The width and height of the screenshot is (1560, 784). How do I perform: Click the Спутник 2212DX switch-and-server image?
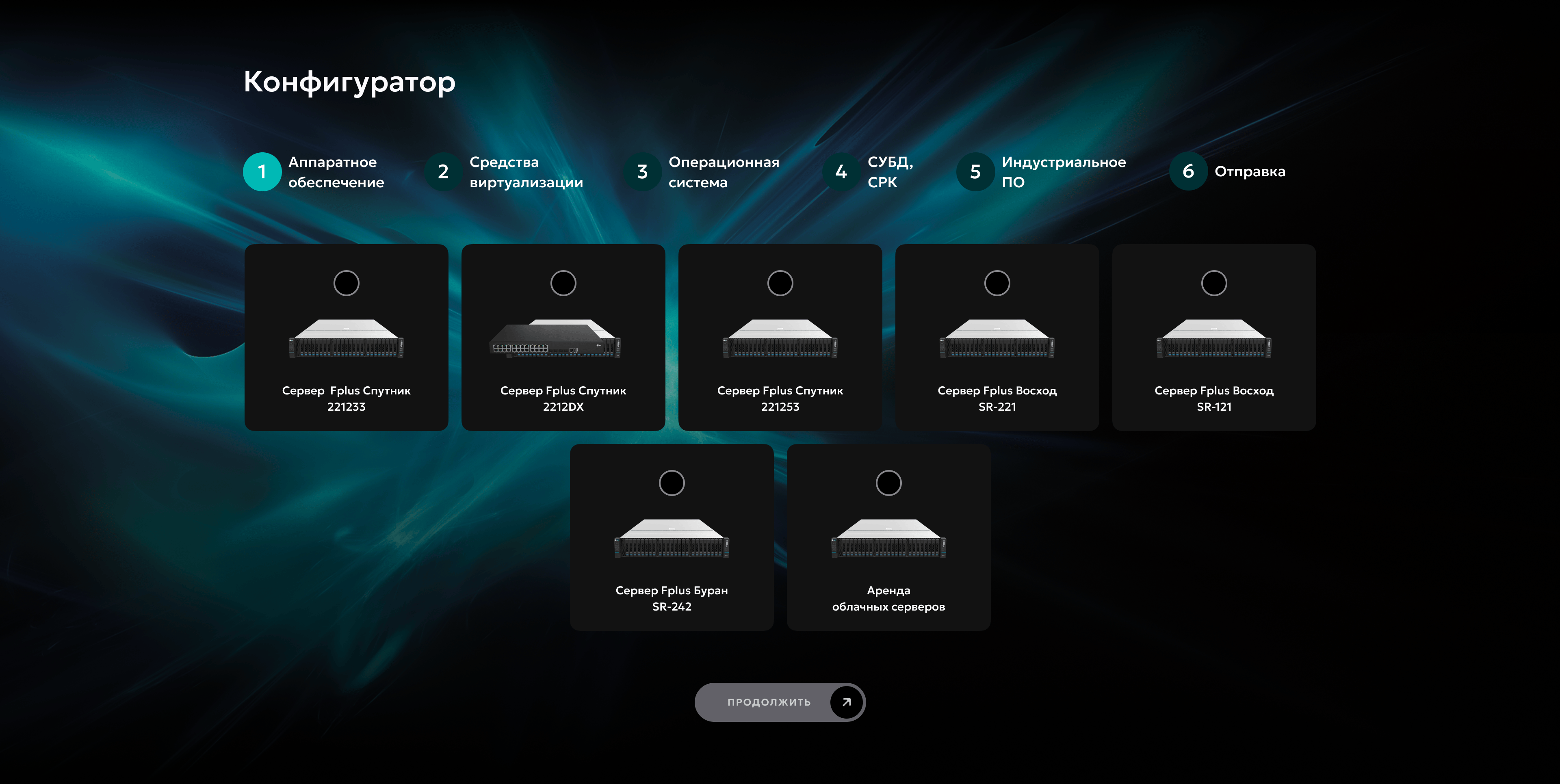[x=555, y=339]
